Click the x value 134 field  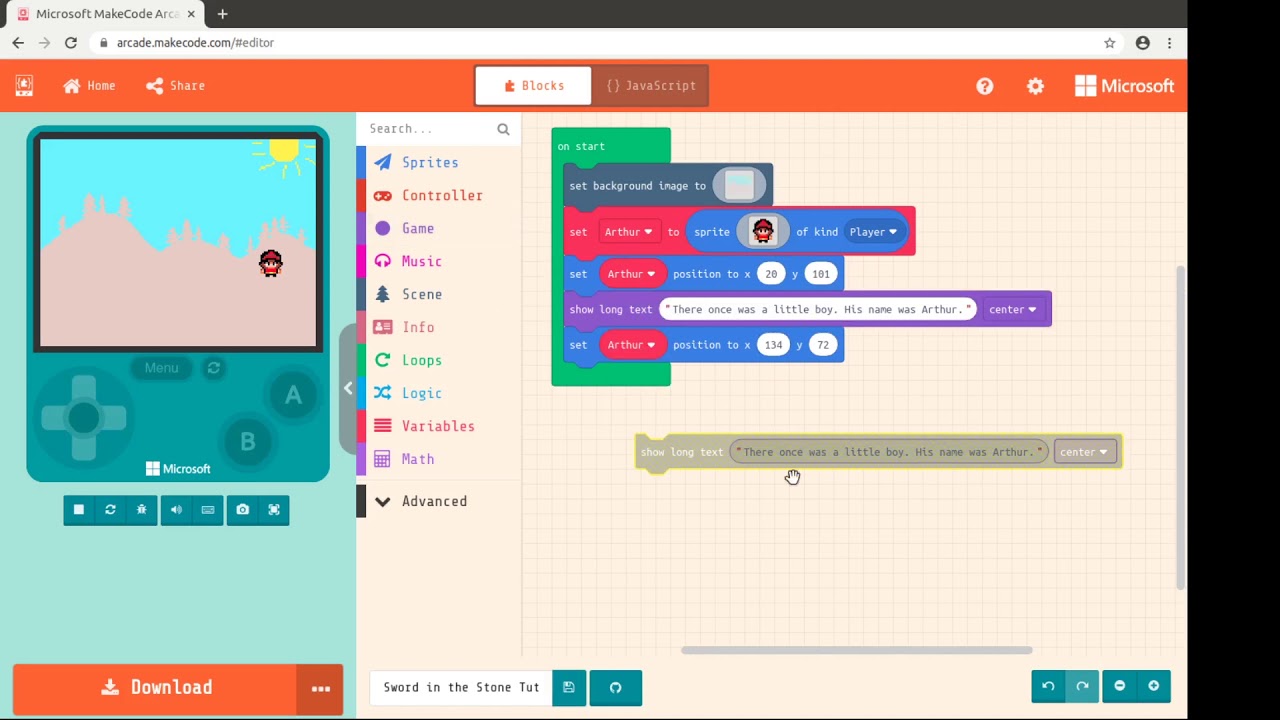pos(773,345)
